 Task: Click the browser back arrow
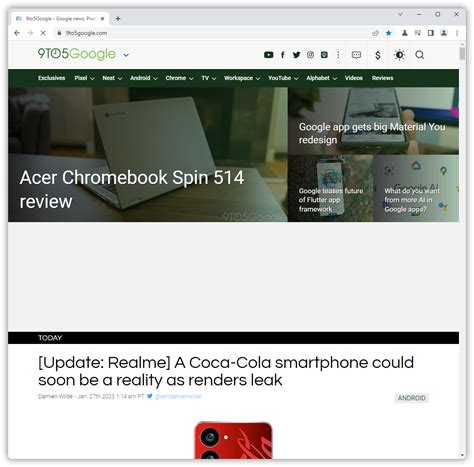[17, 33]
